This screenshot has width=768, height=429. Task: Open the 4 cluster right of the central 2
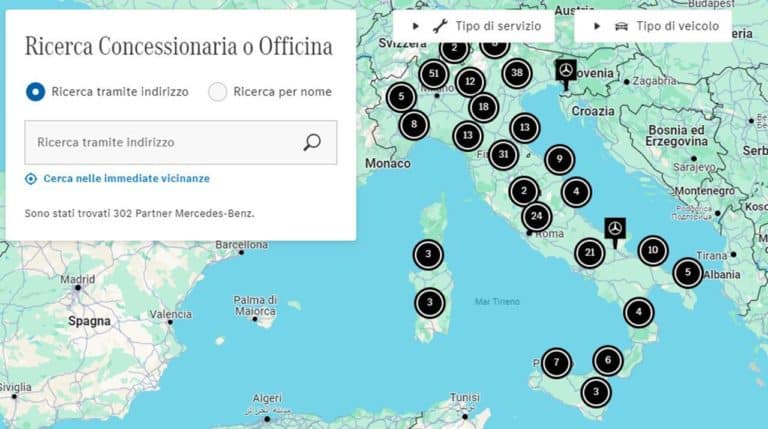(x=576, y=192)
